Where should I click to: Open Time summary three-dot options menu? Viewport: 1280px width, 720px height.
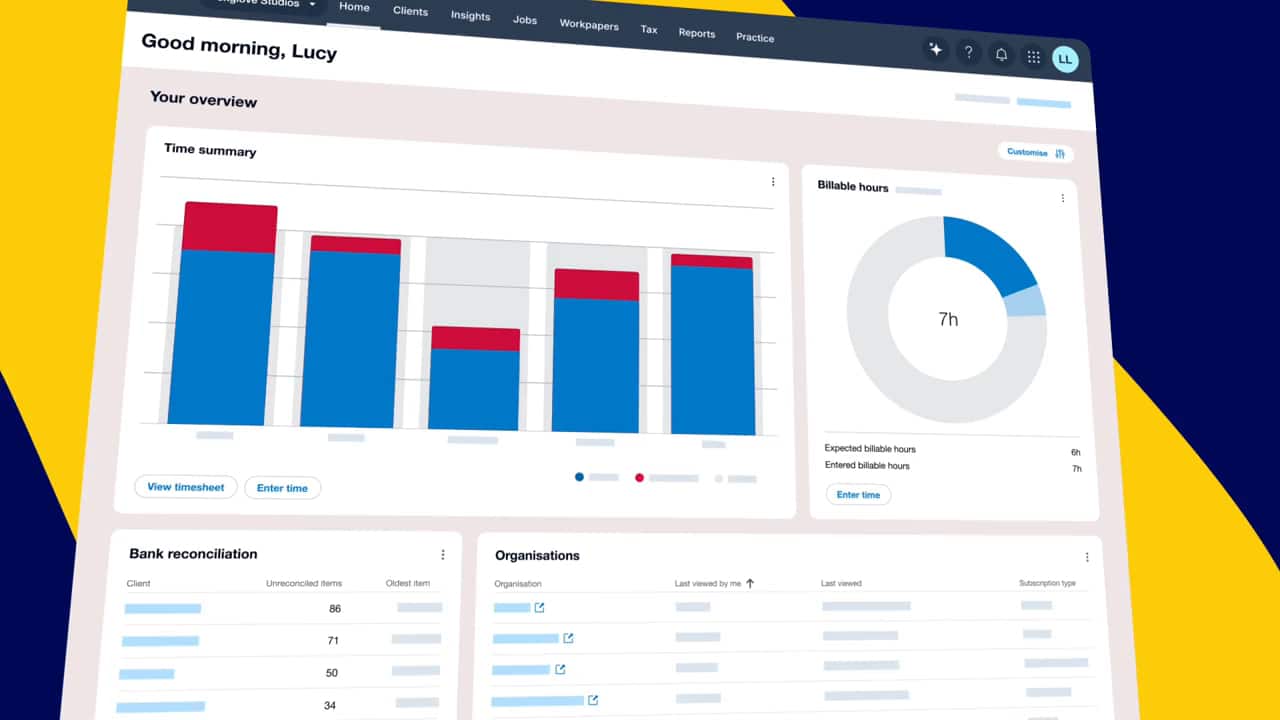tap(773, 182)
